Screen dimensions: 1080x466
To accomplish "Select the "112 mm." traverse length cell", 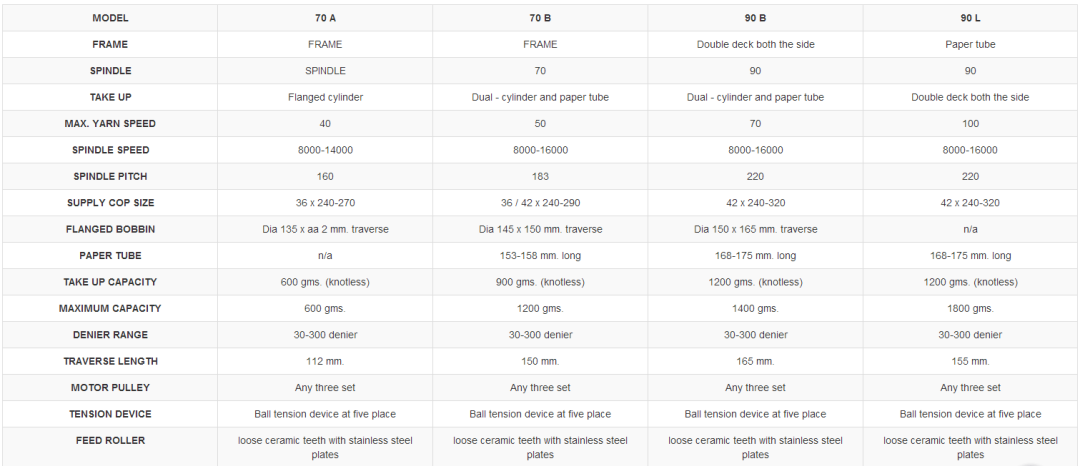I will click(325, 361).
